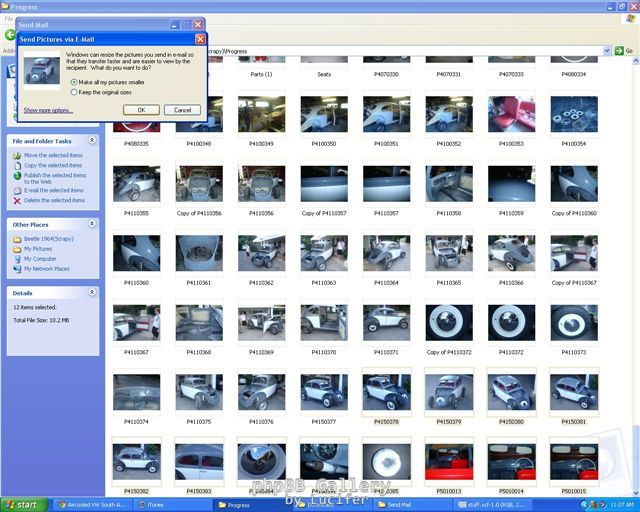Click OK in Send Pictures dialog
The height and width of the screenshot is (512, 640).
click(x=141, y=110)
